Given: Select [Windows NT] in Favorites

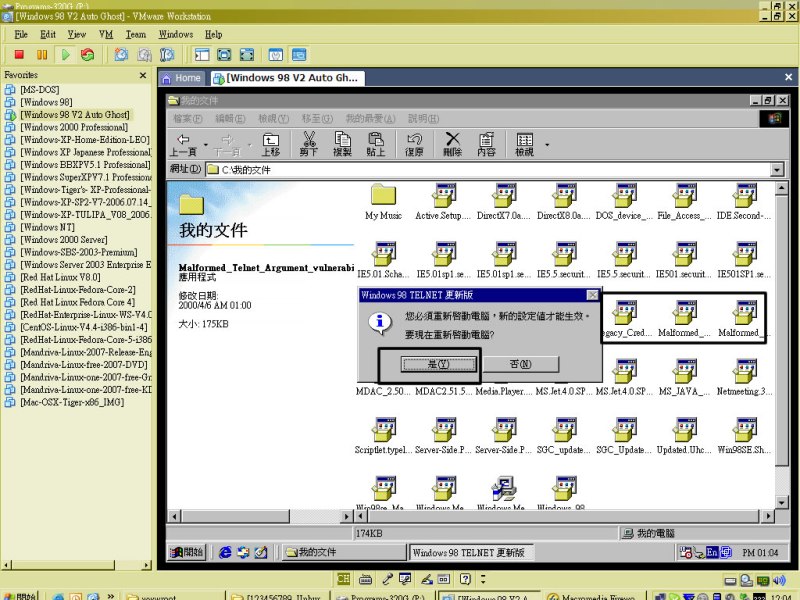Looking at the screenshot, I should coord(47,227).
